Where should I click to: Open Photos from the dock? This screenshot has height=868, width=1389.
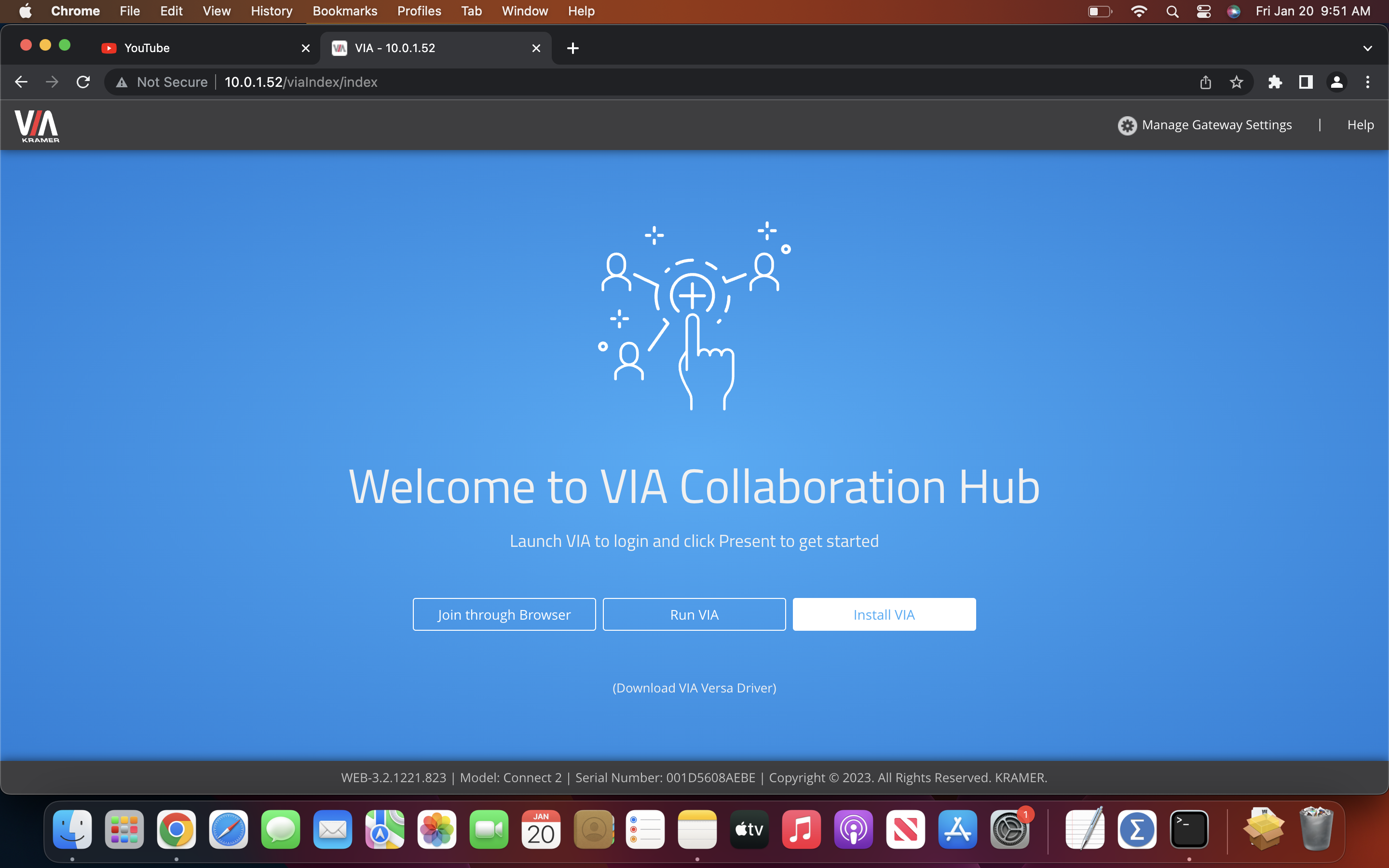(x=437, y=829)
